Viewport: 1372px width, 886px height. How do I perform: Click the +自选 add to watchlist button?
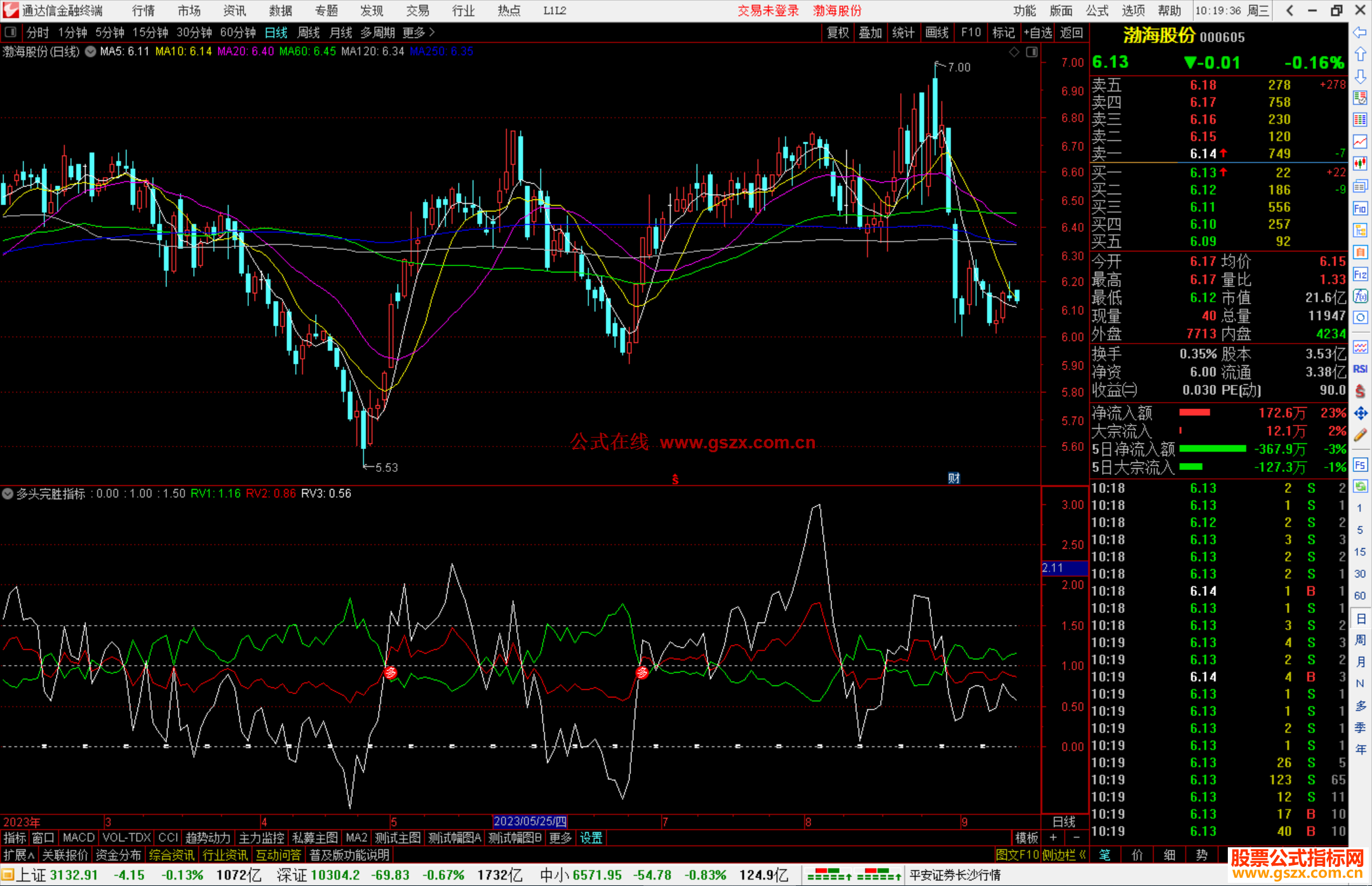(x=1038, y=32)
